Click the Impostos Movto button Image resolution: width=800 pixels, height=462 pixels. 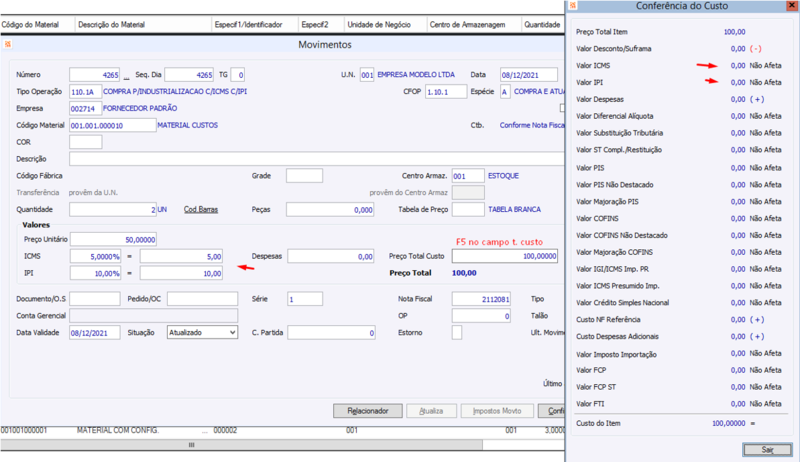pyautogui.click(x=497, y=410)
